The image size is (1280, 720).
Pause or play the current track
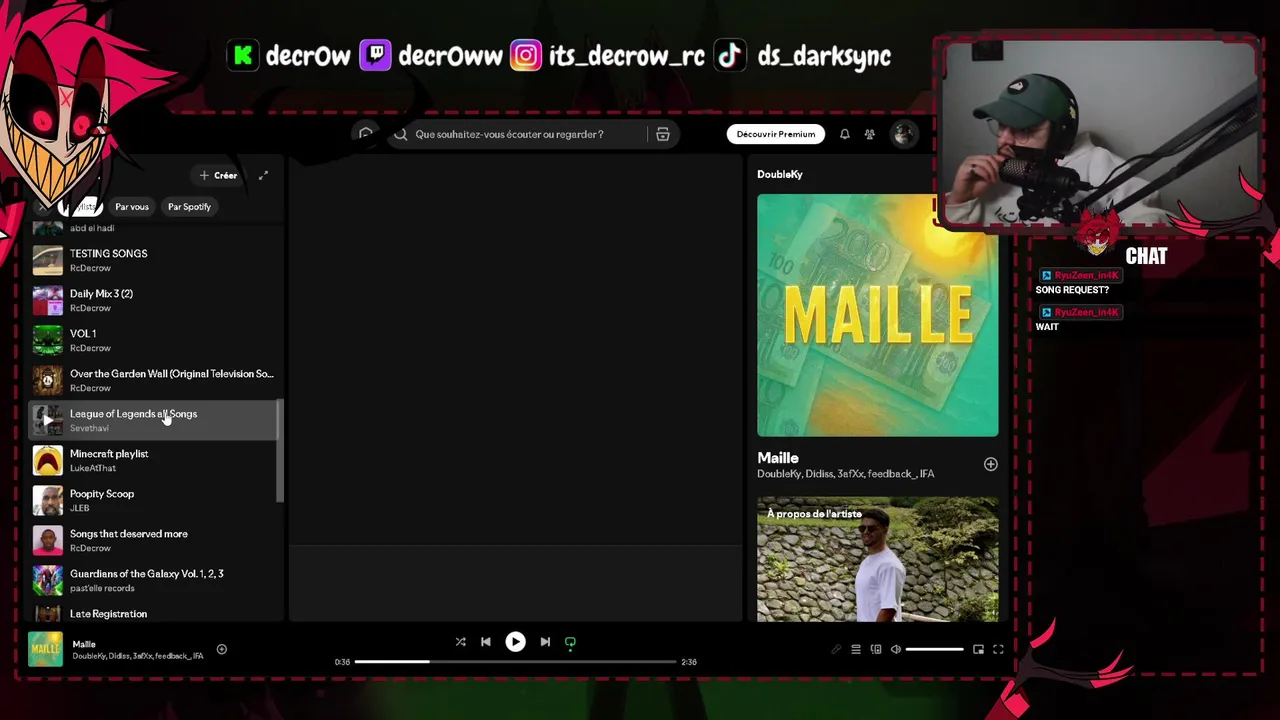(515, 642)
